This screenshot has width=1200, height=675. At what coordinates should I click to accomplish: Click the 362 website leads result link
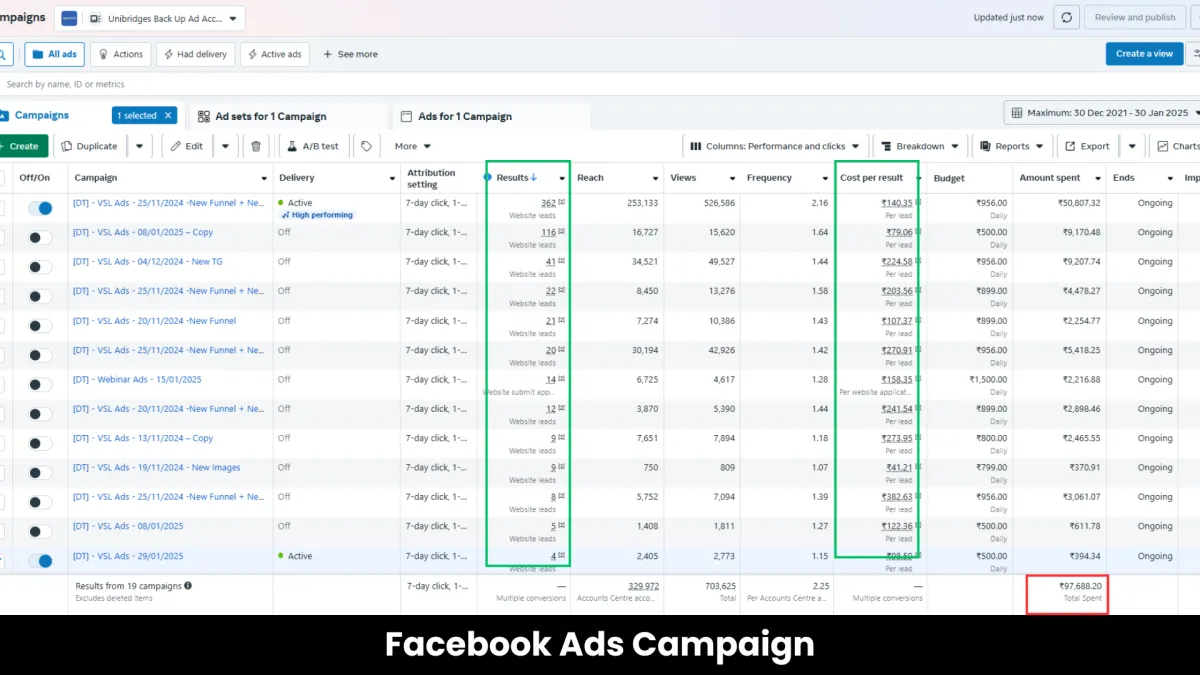[x=548, y=203]
